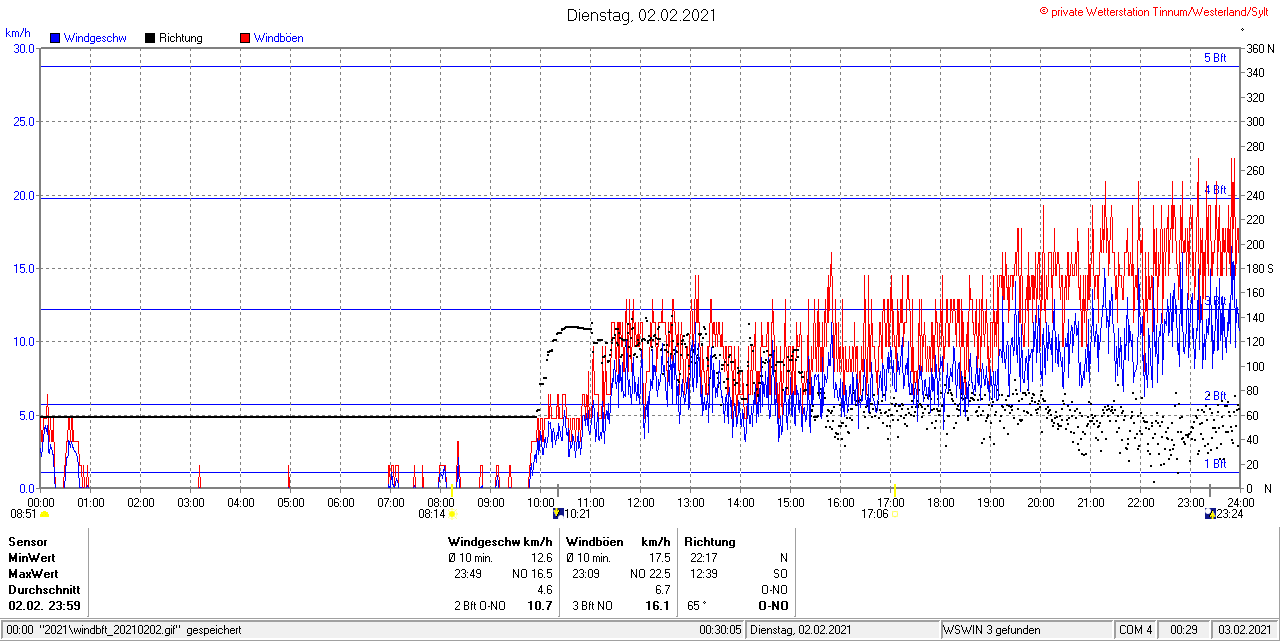
Task: Click the moon icon next to 23:24
Action: point(1211,514)
